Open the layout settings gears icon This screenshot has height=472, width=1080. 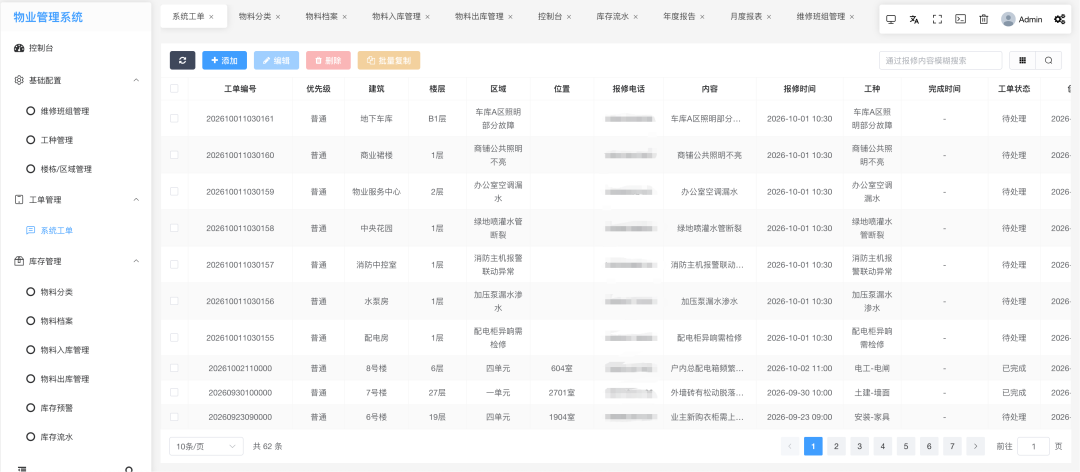pos(1060,19)
